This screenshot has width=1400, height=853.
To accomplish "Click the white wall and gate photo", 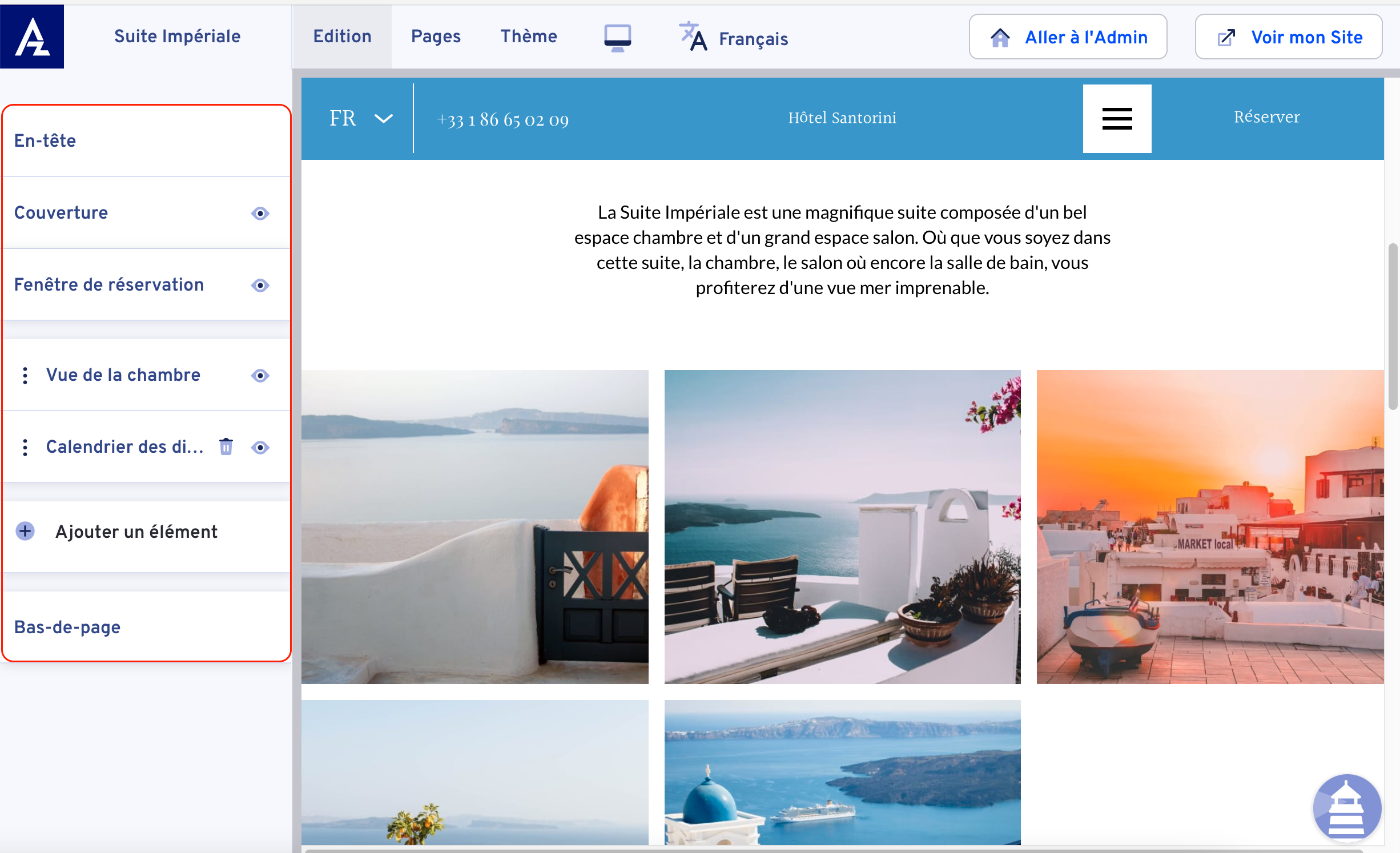I will pyautogui.click(x=475, y=526).
